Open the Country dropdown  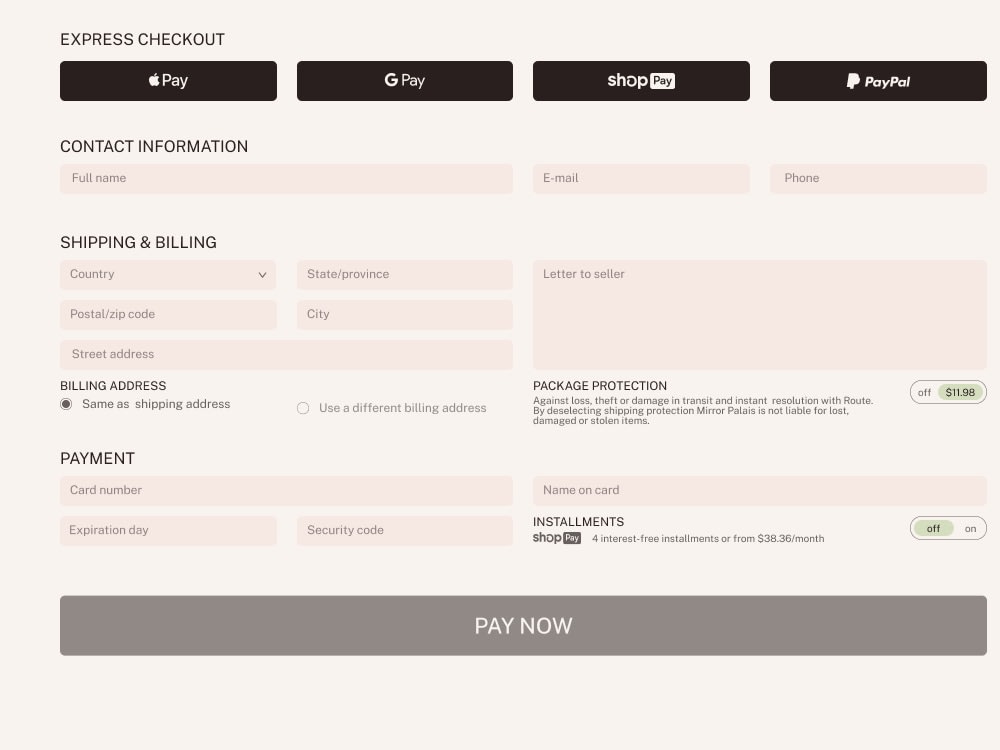coord(168,274)
